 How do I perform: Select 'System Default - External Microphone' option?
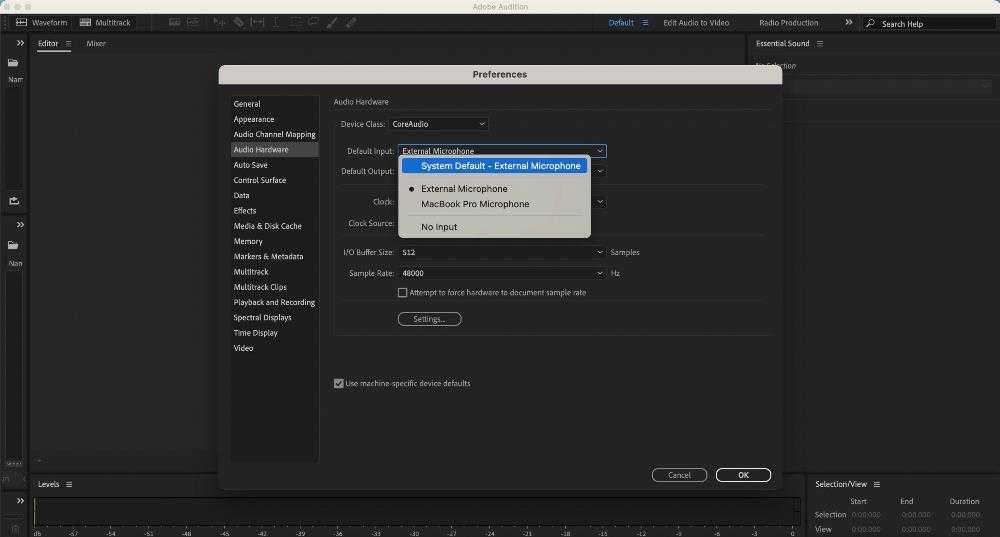coord(500,166)
